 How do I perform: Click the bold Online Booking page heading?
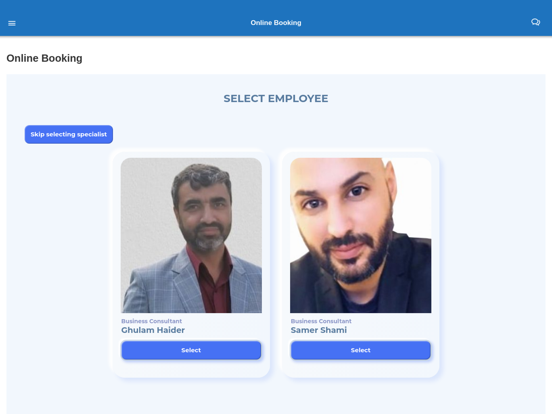pyautogui.click(x=44, y=58)
